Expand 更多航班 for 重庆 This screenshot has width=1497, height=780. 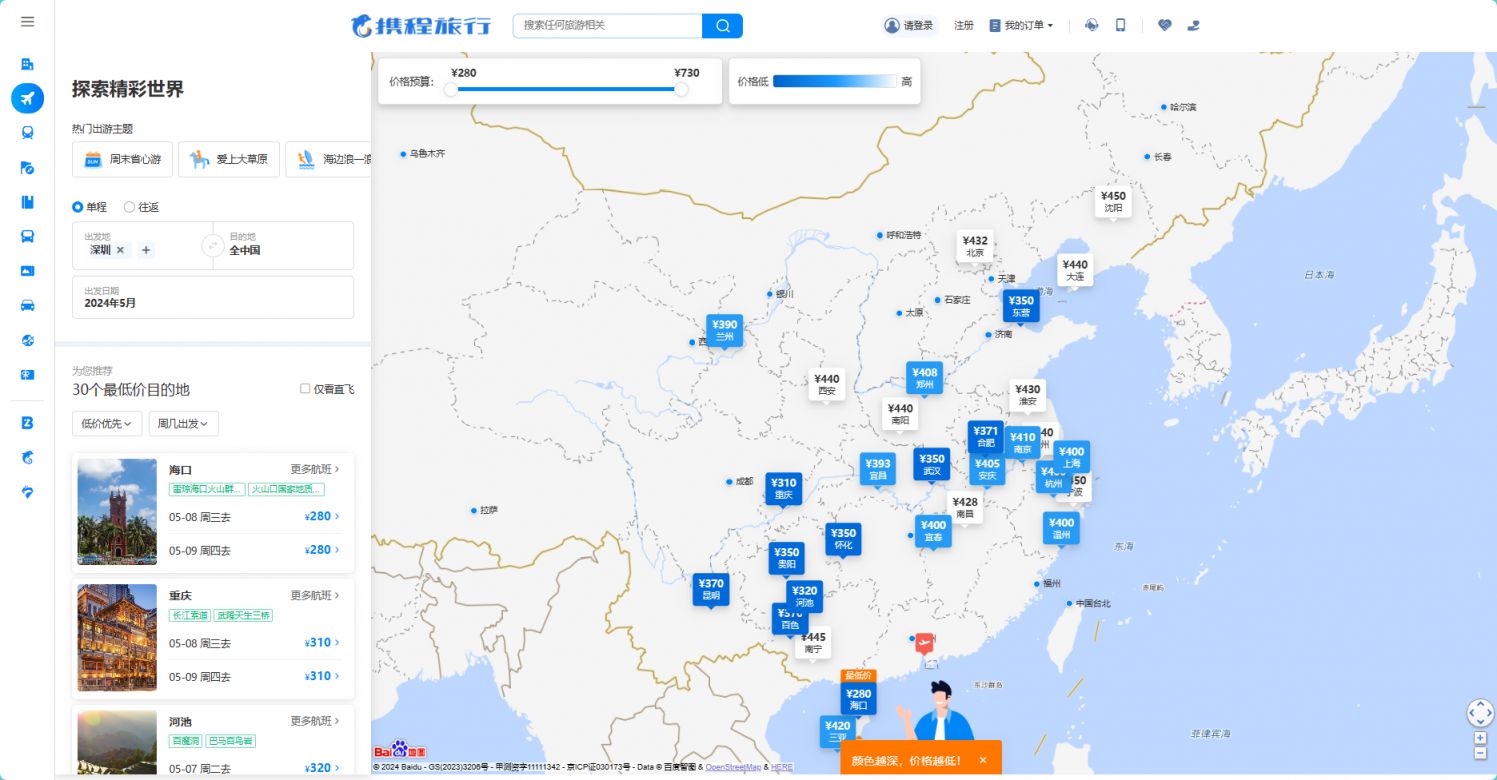pyautogui.click(x=315, y=595)
